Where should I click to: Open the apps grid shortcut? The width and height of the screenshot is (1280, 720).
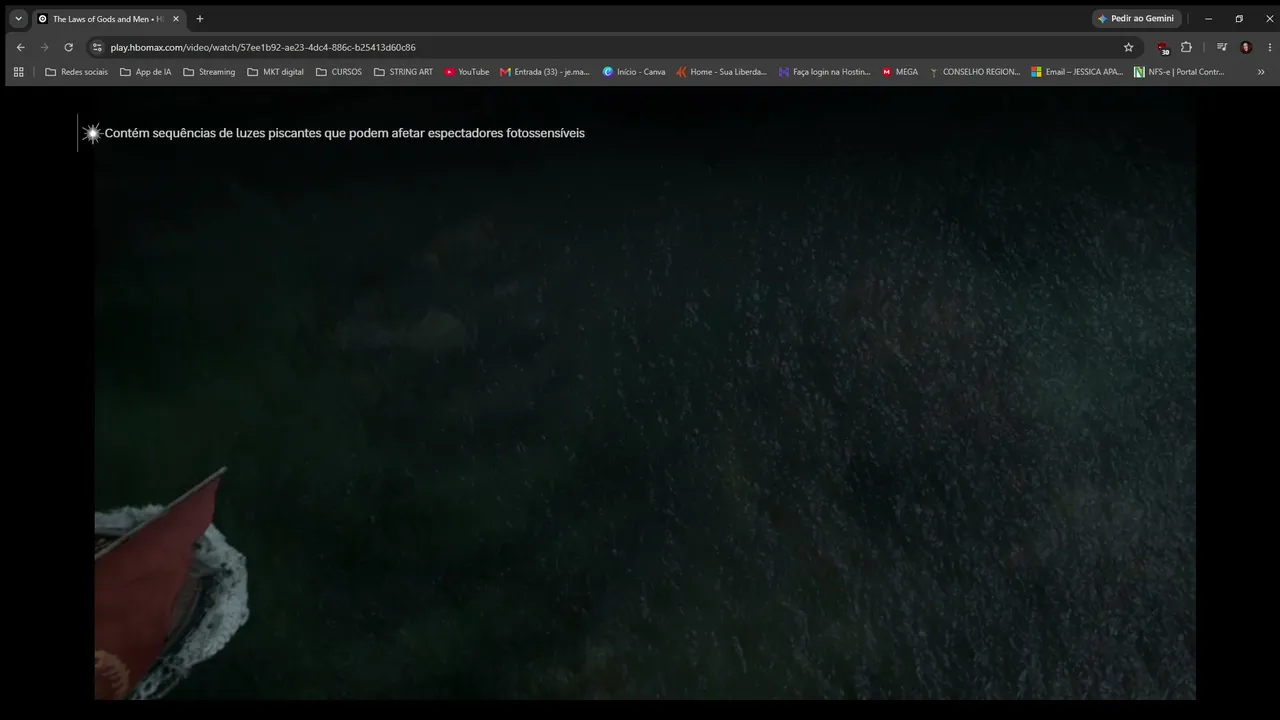18,72
